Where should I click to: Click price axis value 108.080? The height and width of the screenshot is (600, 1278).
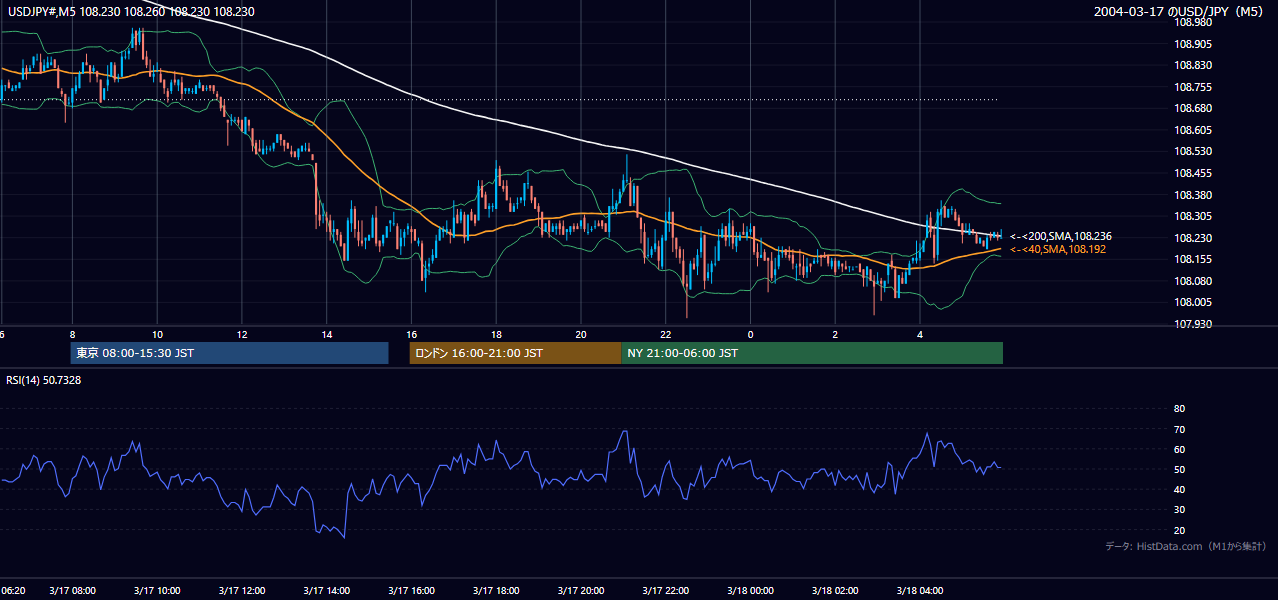(1193, 281)
